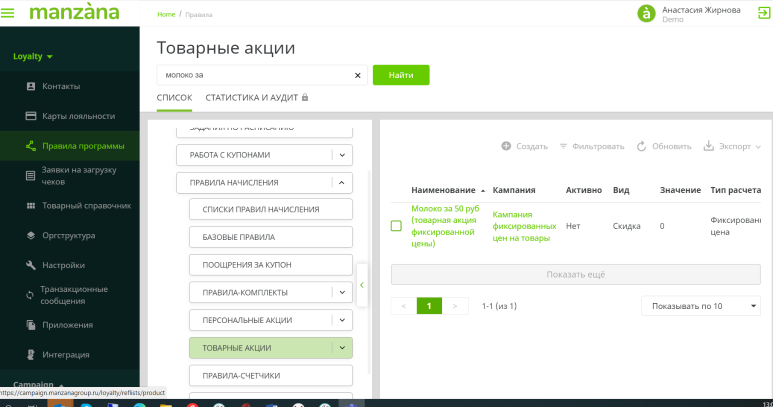773x407 pixels.
Task: Open the Экспорт dropdown menu
Action: coord(732,146)
